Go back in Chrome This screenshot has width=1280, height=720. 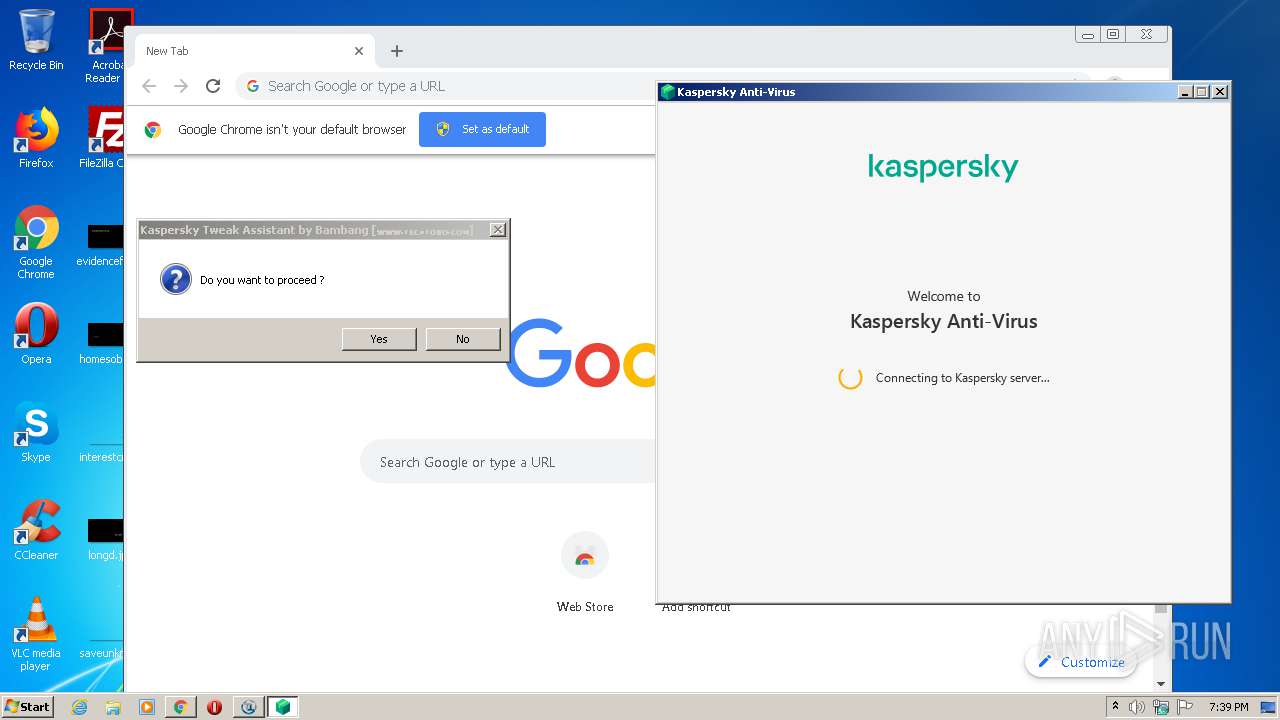[x=149, y=86]
